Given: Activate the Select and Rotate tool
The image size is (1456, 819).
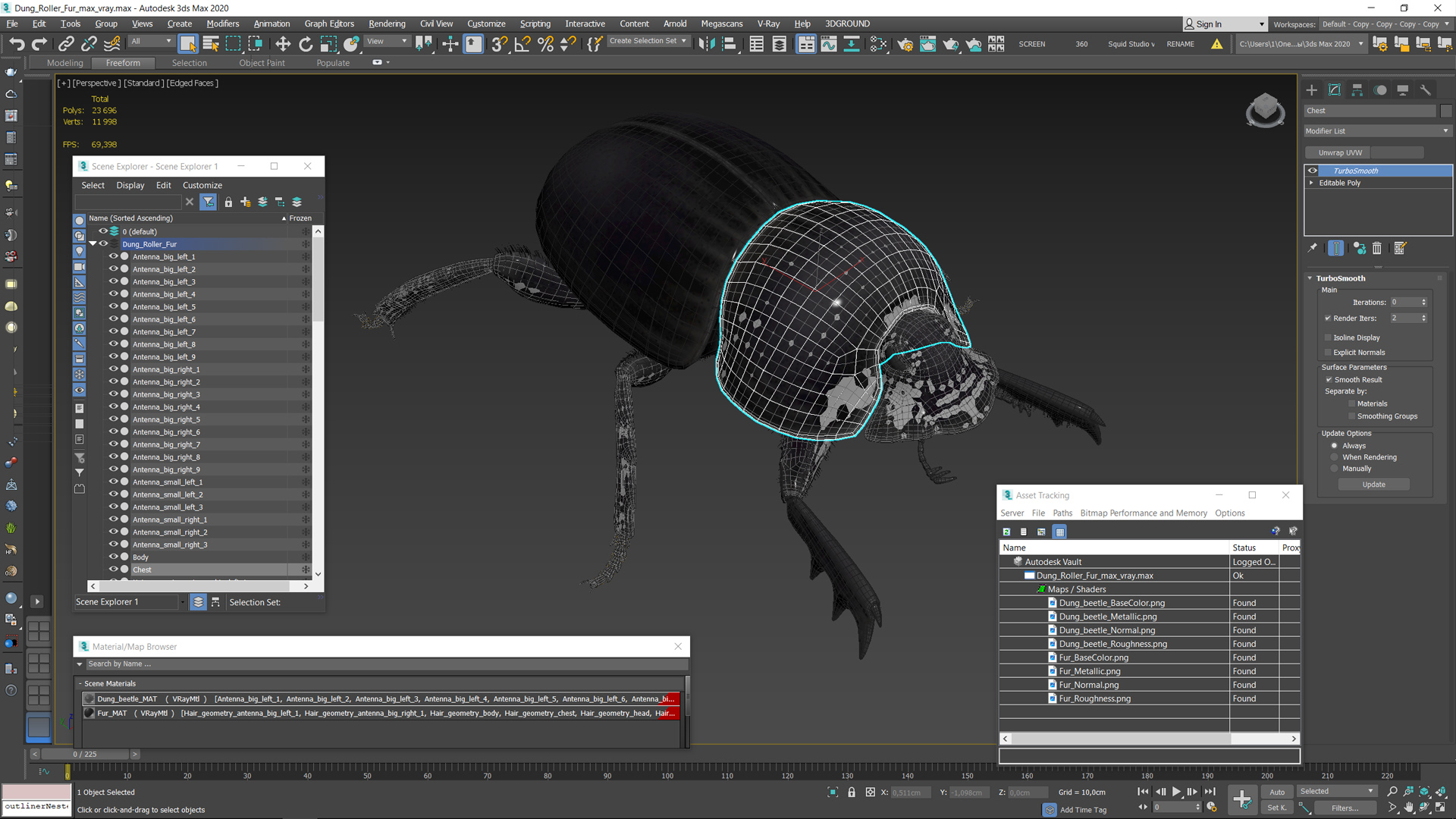Looking at the screenshot, I should click(x=306, y=44).
